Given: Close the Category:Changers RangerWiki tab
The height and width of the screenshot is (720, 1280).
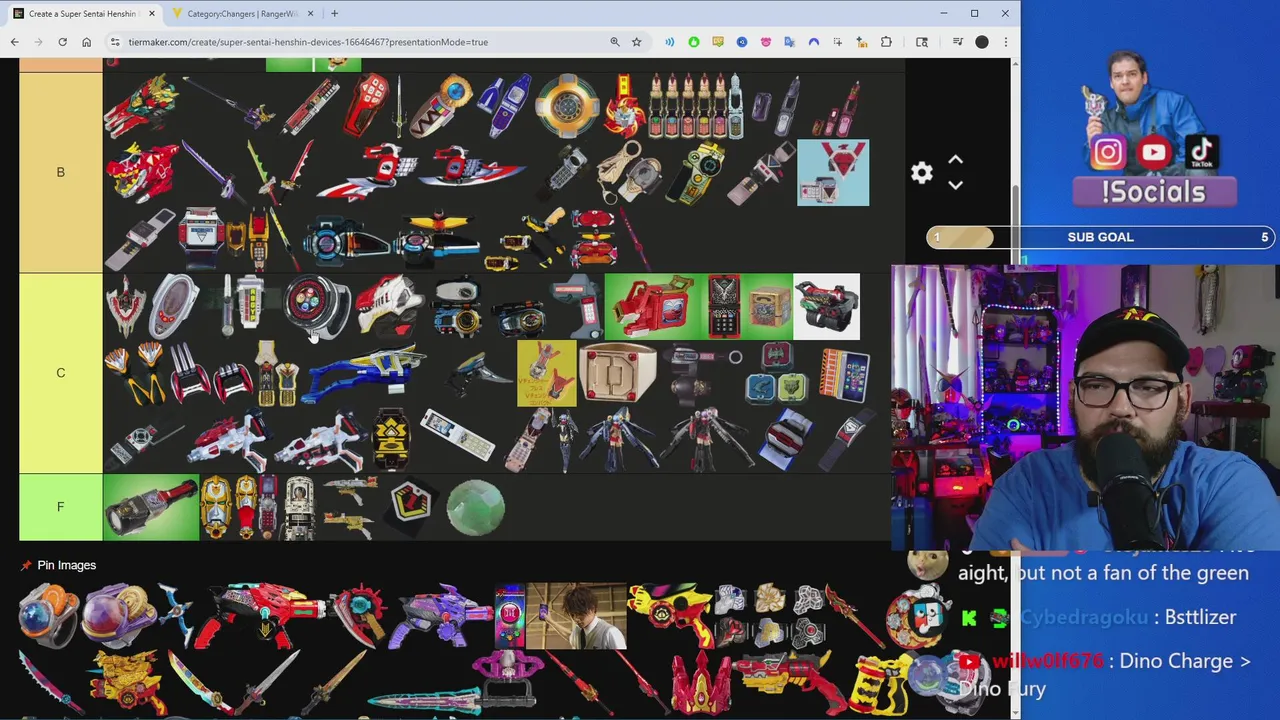Looking at the screenshot, I should tap(310, 14).
